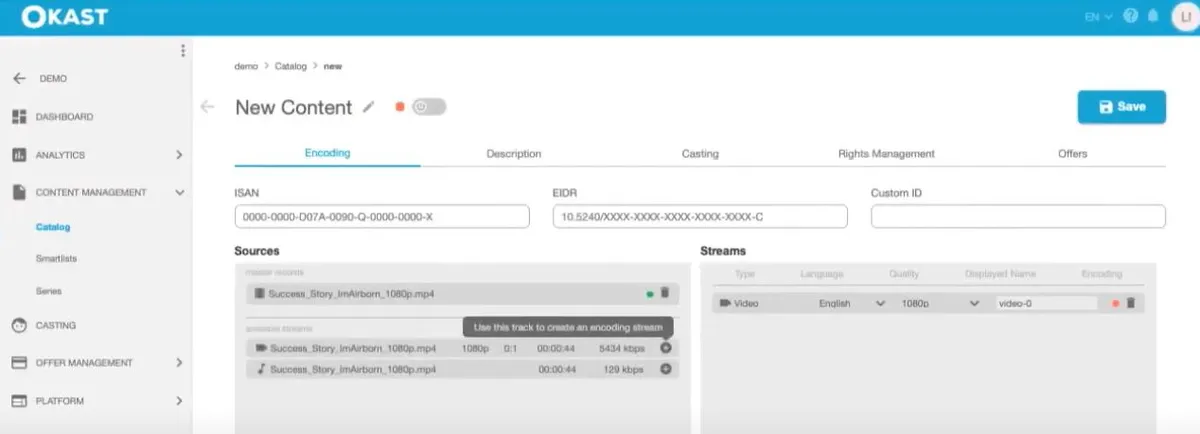This screenshot has width=1200, height=434.
Task: Click the 5434 kbps bitrate value
Action: [624, 348]
